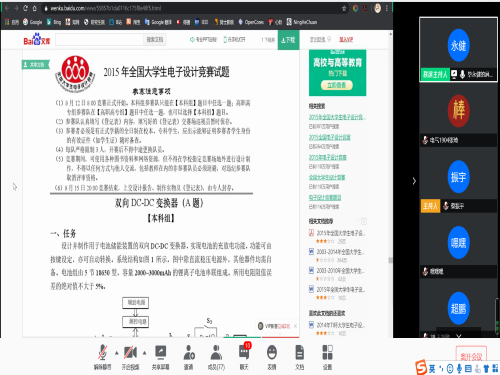Click the green 下载 download tab
500x375 pixels.
coord(288,40)
